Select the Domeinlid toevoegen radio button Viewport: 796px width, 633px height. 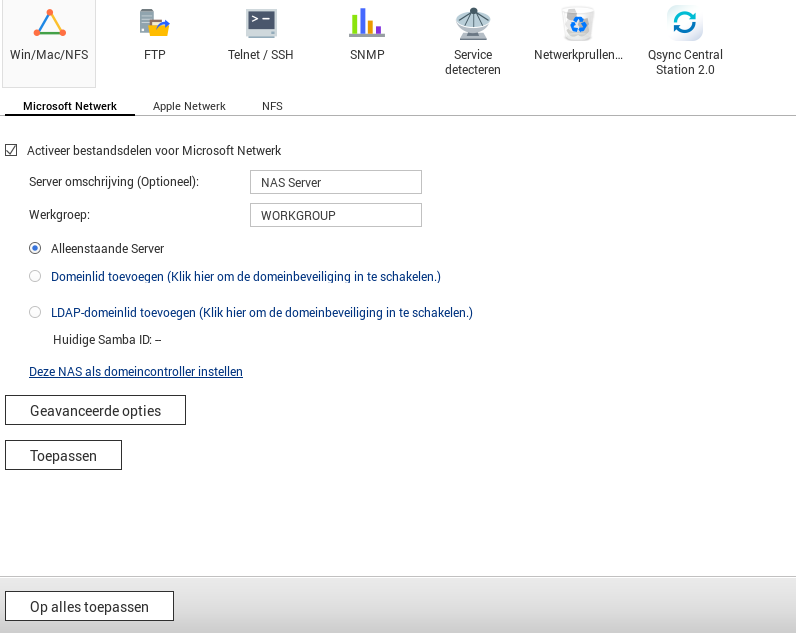[35, 276]
